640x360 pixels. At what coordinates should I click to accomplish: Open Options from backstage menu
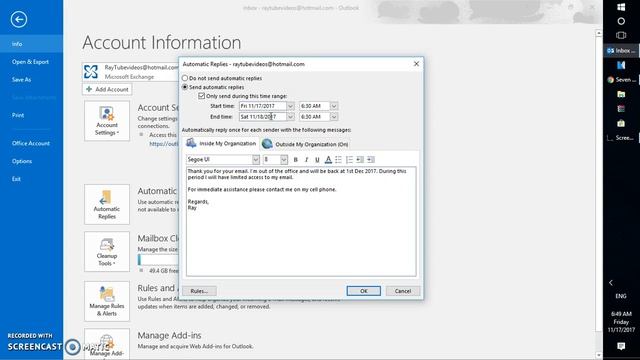(x=31, y=161)
